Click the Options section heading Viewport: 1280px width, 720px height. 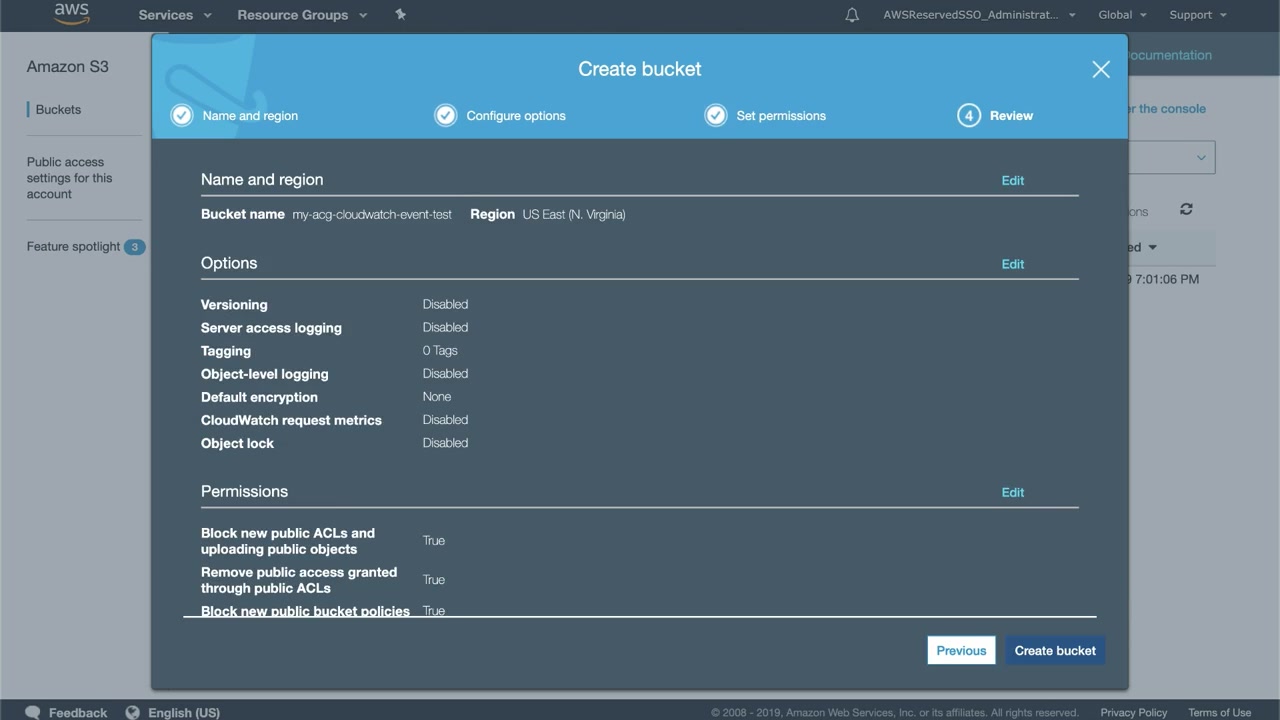(x=229, y=263)
